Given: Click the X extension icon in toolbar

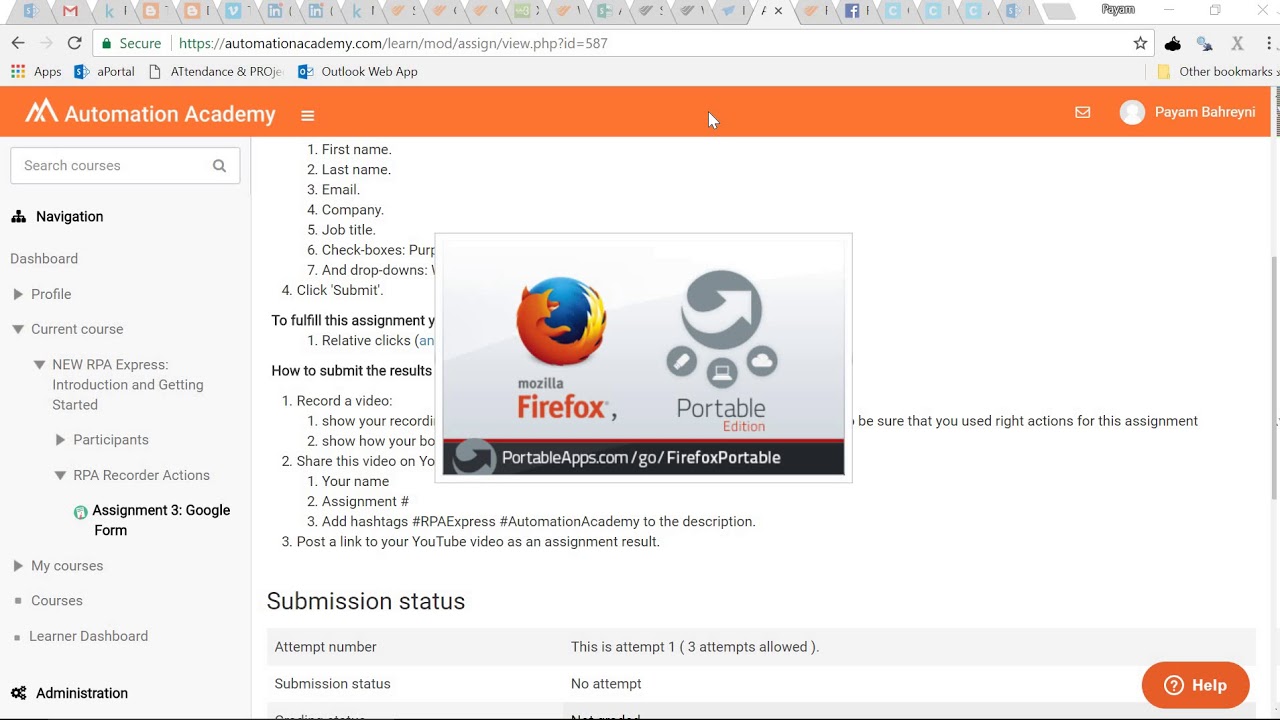Looking at the screenshot, I should tap(1237, 43).
